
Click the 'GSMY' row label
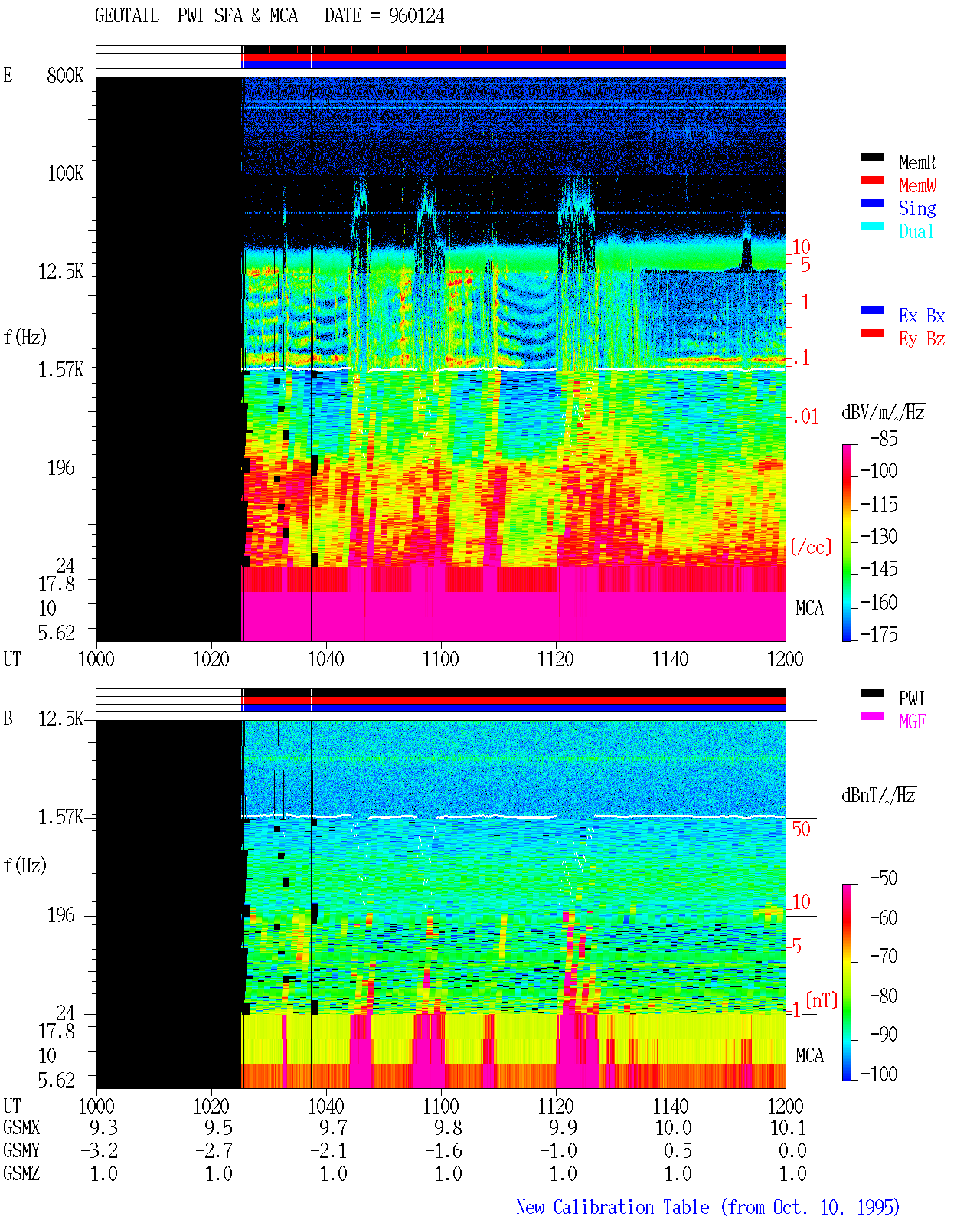[21, 1150]
